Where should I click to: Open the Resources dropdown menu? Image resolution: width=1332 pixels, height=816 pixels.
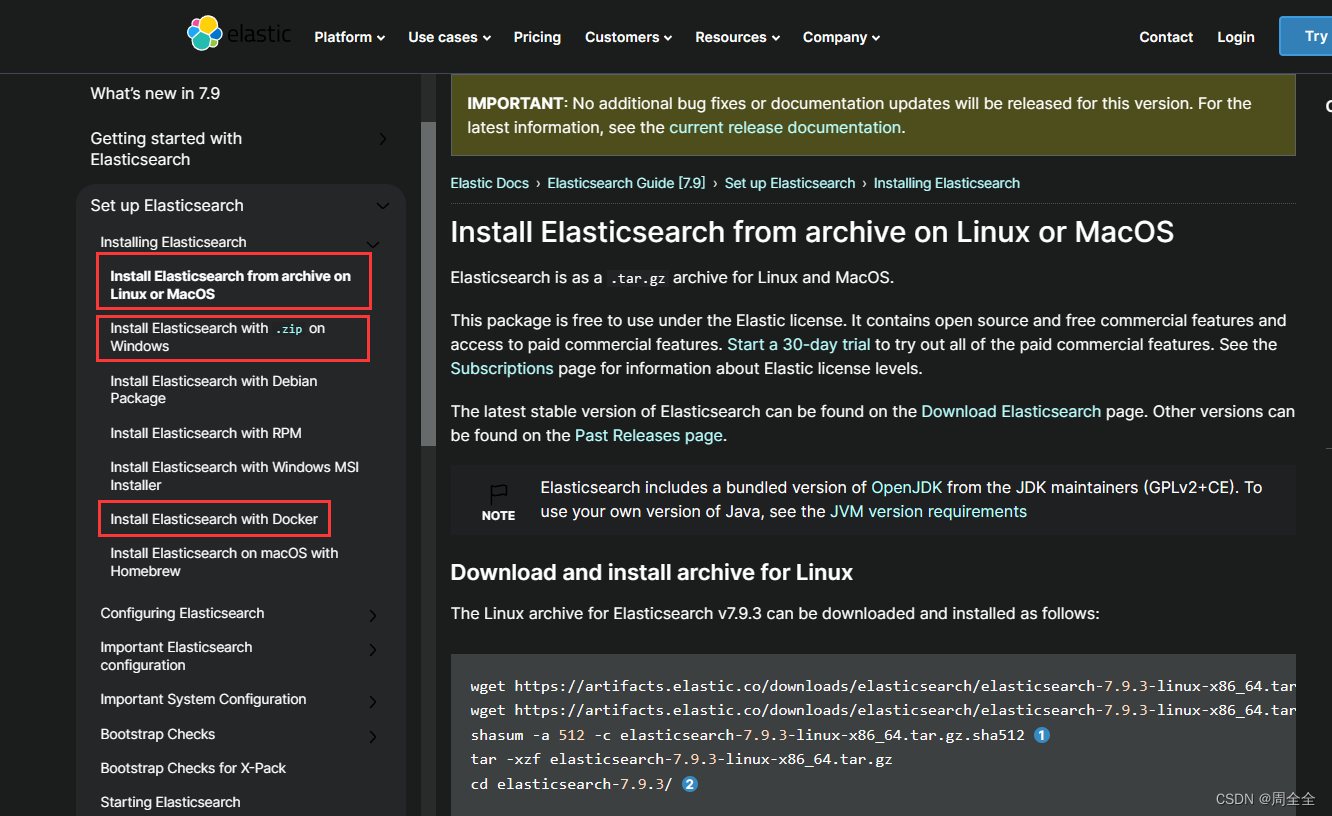tap(738, 37)
